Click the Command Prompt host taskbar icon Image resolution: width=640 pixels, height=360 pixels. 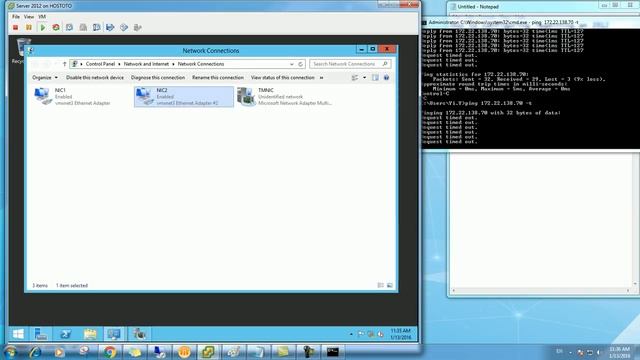tap(332, 352)
